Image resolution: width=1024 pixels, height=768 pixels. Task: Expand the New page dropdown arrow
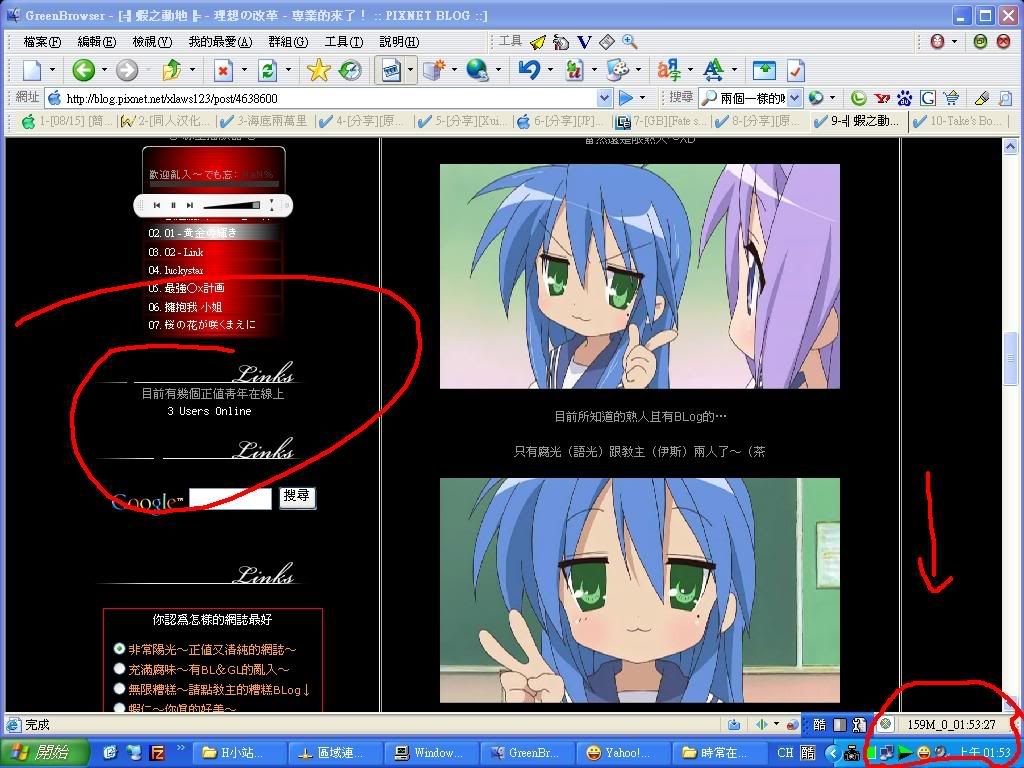tap(52, 70)
